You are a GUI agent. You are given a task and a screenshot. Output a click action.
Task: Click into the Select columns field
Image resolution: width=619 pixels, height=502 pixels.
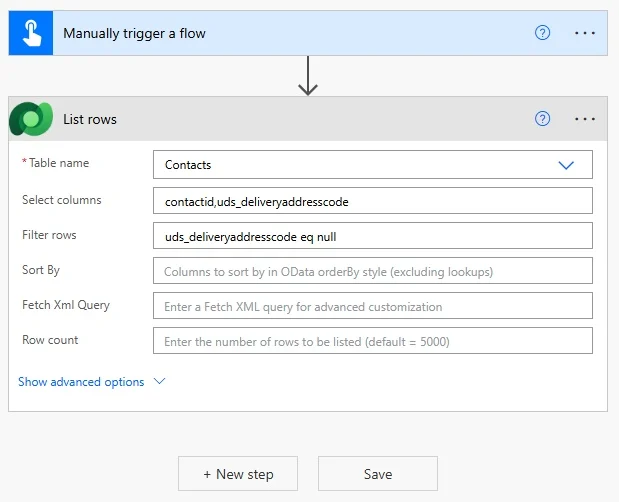coord(372,201)
